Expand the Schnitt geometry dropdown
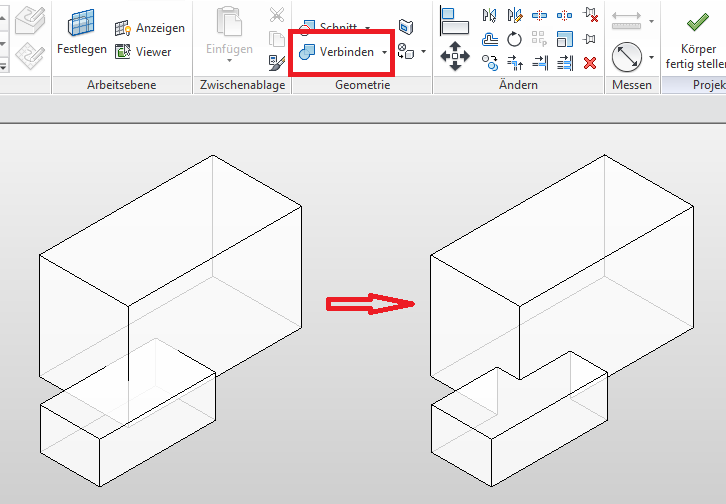726x504 pixels. coord(368,28)
